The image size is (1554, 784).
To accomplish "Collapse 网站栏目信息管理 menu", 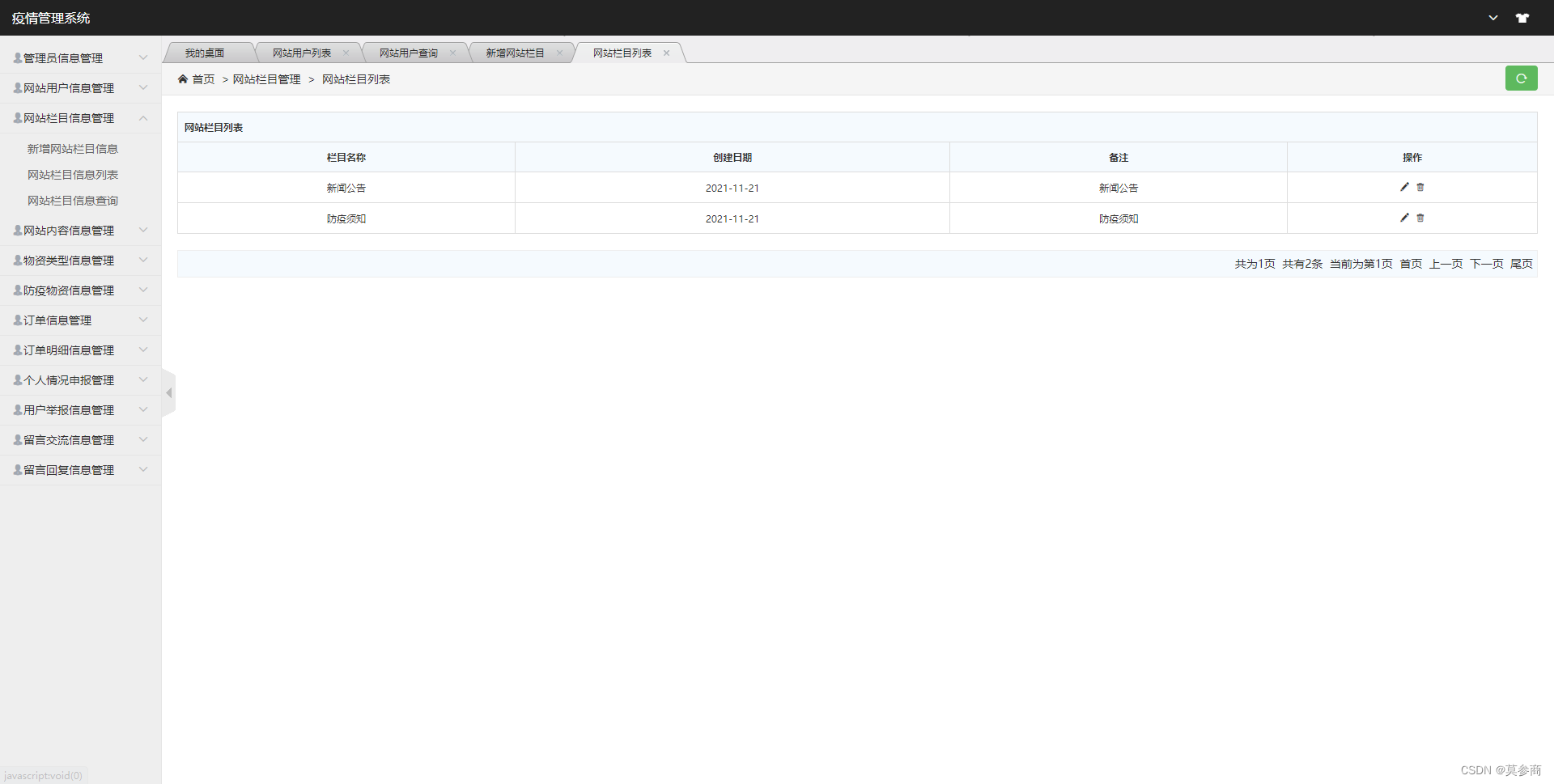I will (80, 118).
